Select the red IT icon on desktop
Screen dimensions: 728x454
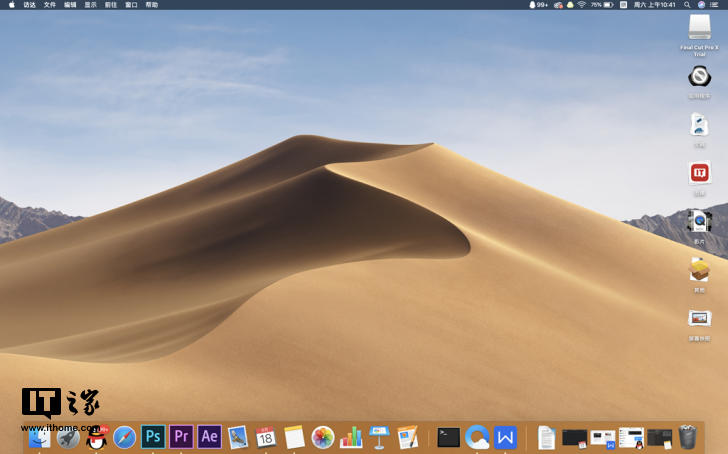[699, 173]
